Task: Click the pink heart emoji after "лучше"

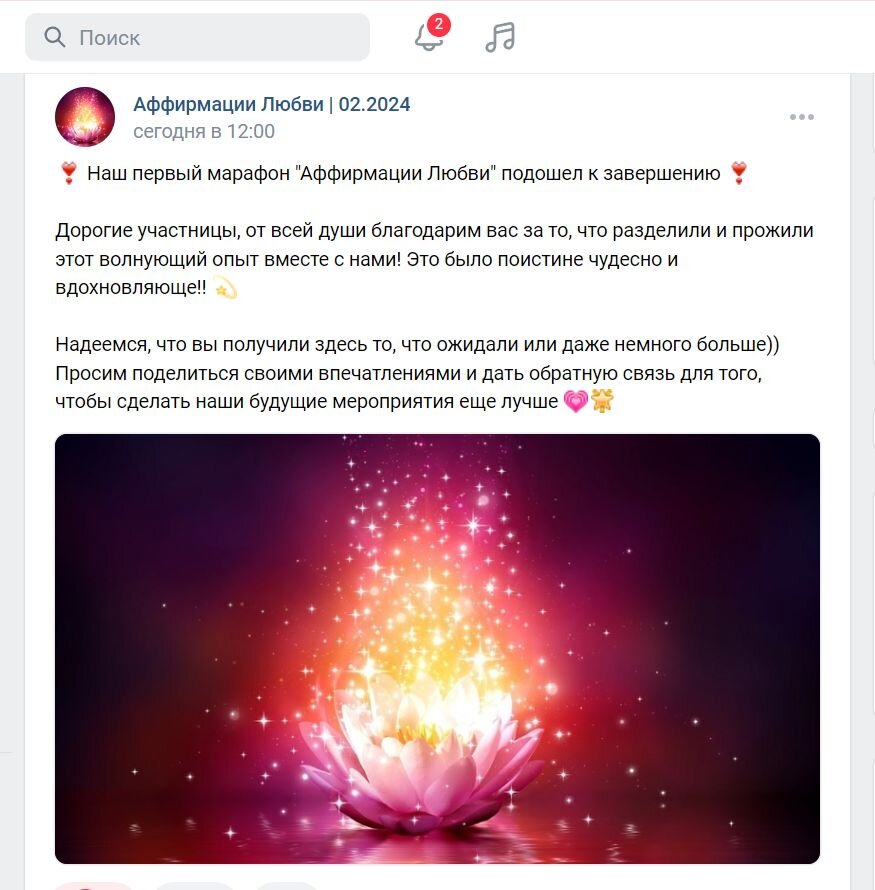Action: 575,401
